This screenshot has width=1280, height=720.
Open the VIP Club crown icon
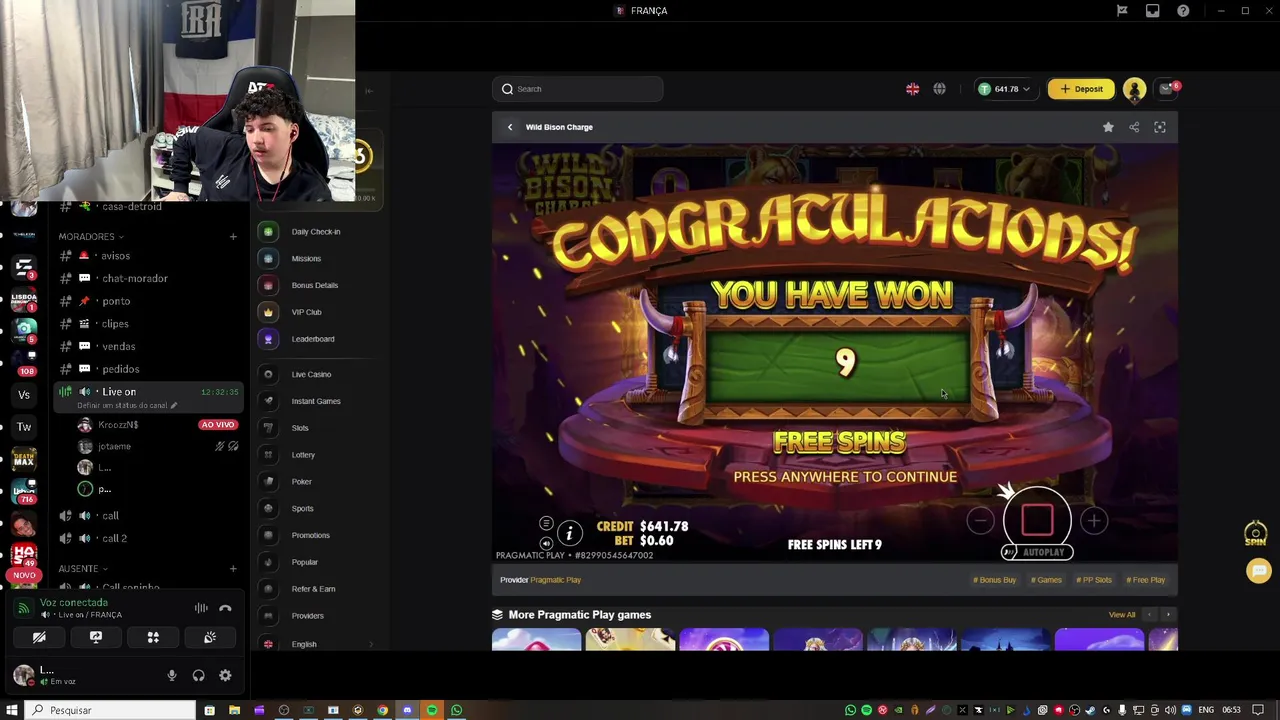(268, 312)
